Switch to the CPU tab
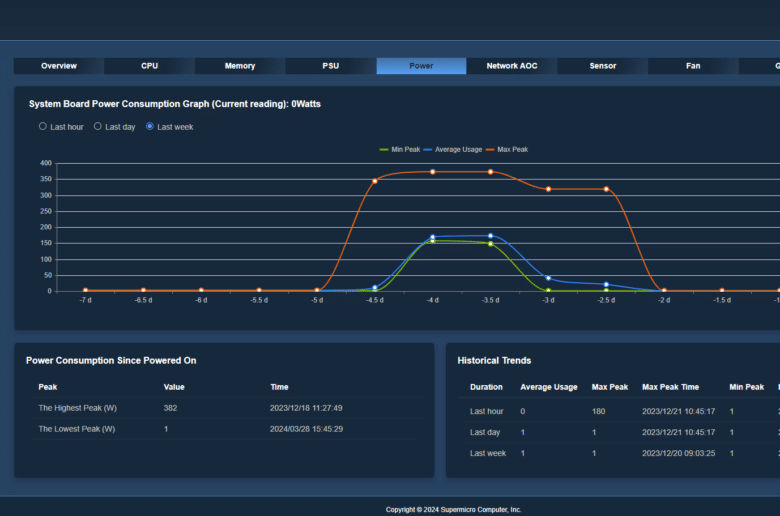This screenshot has height=516, width=780. pyautogui.click(x=149, y=66)
